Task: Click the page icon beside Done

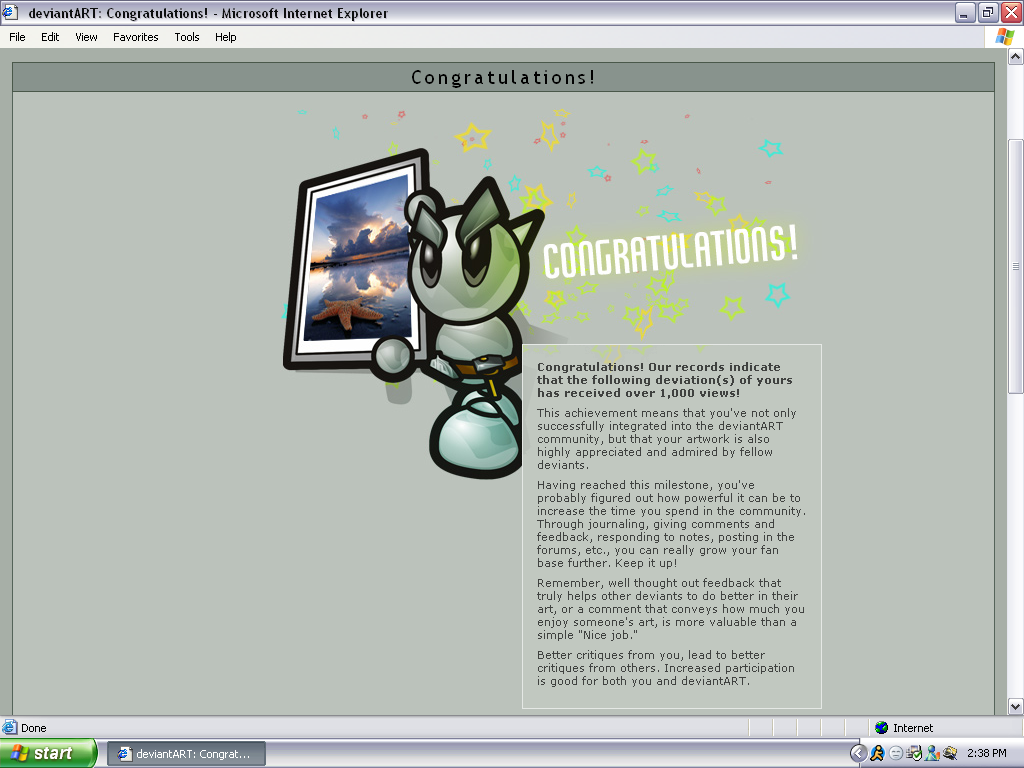Action: pyautogui.click(x=10, y=728)
